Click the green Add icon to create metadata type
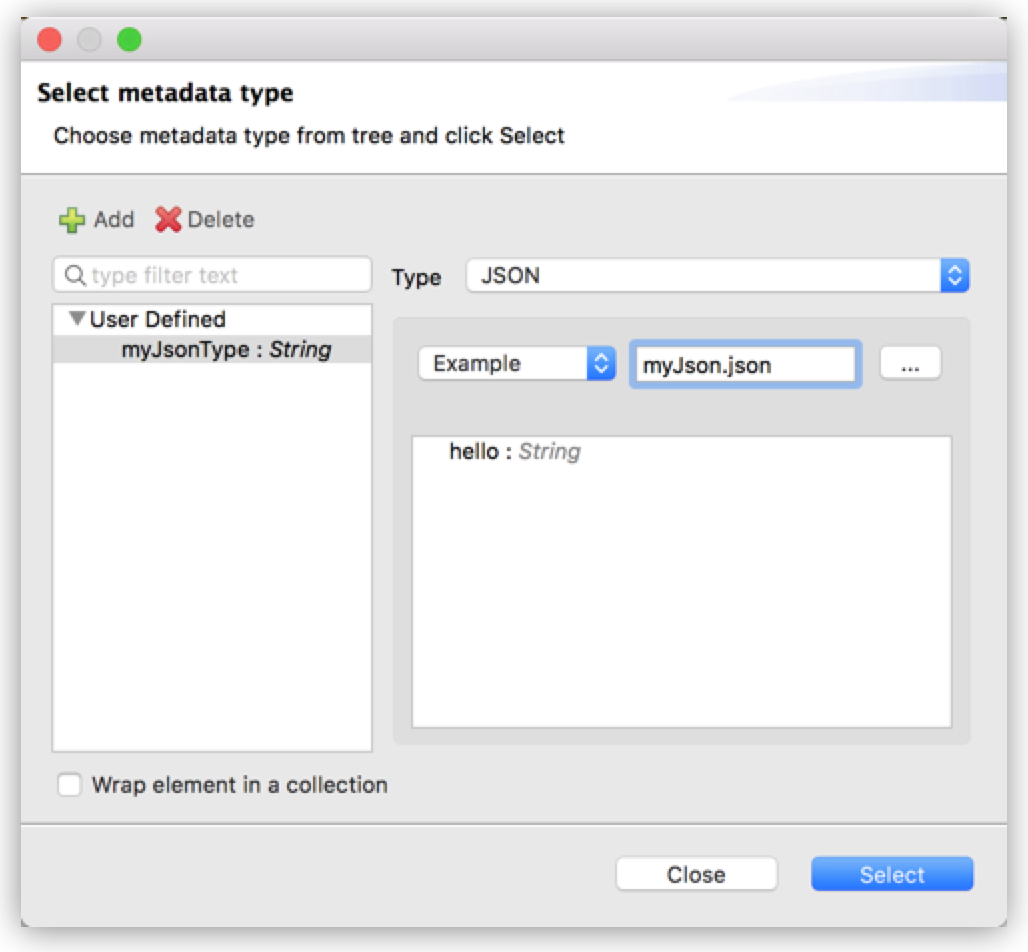This screenshot has height=952, width=1028. (70, 220)
